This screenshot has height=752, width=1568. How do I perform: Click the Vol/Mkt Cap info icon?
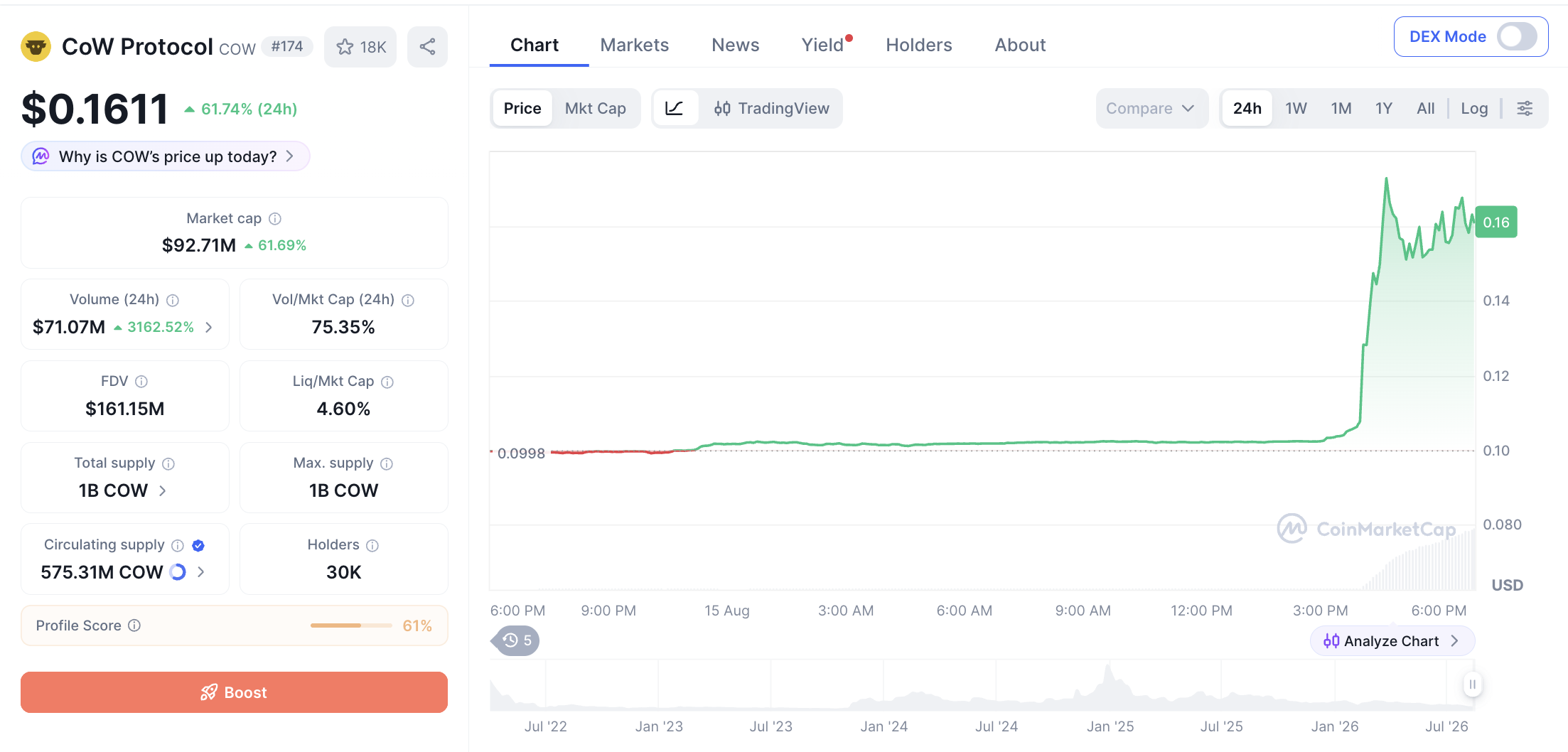point(408,301)
